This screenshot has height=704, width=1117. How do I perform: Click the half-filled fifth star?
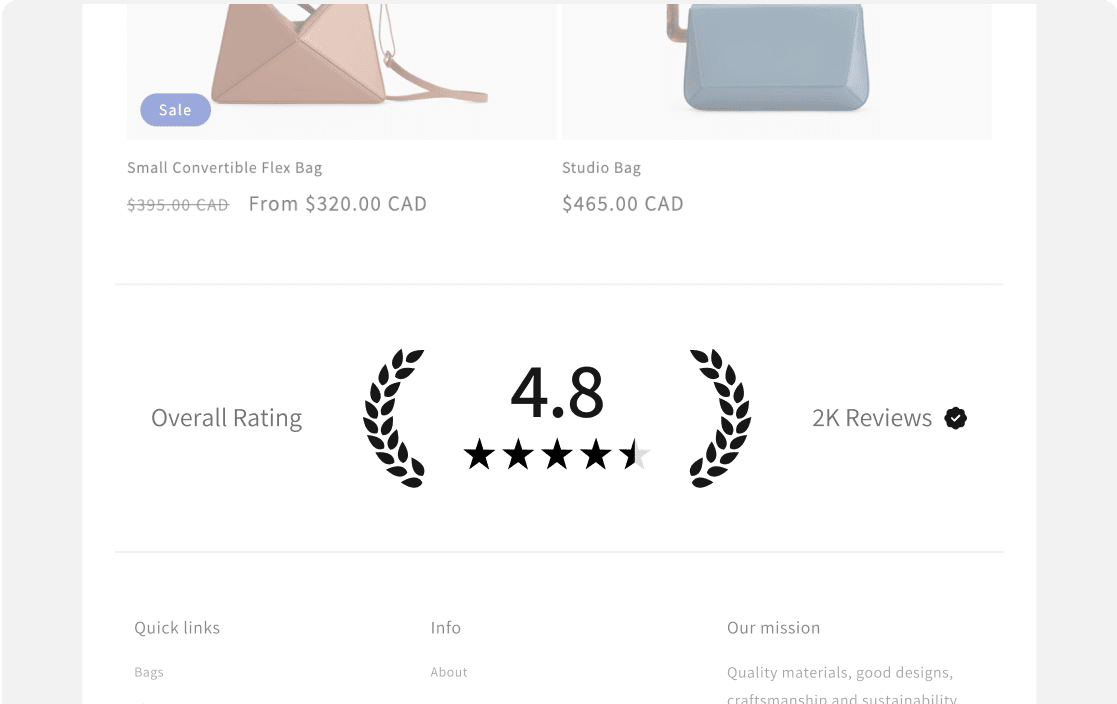tap(634, 455)
